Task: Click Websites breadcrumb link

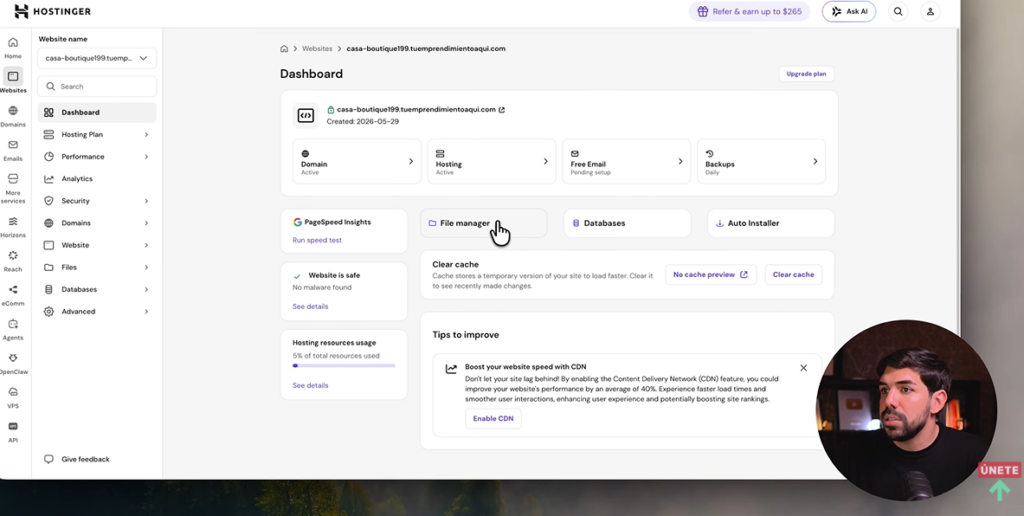Action: [x=317, y=48]
